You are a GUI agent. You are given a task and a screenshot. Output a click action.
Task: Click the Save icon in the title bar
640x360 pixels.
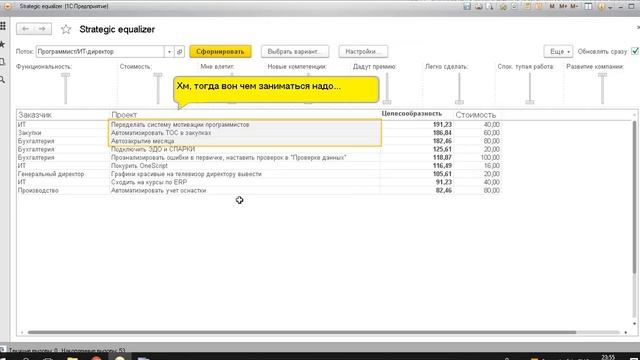pos(467,7)
